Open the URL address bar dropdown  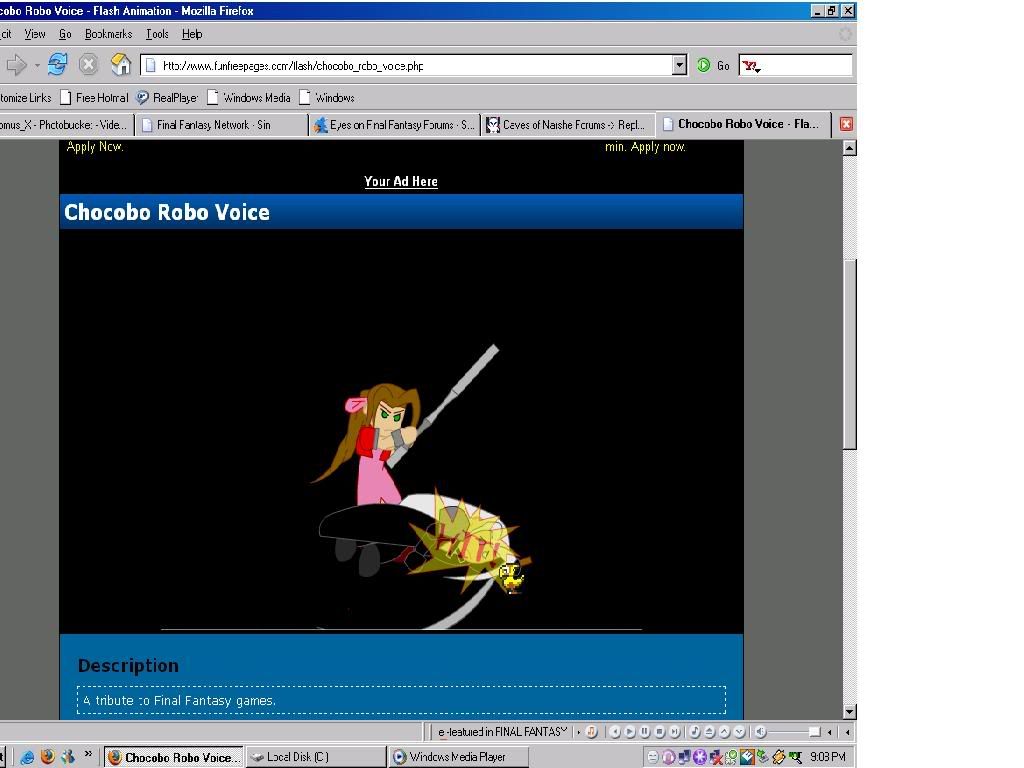pos(679,65)
